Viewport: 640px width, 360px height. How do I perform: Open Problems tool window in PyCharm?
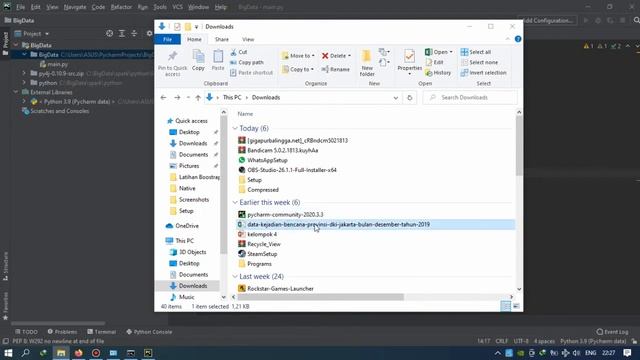tap(62, 332)
